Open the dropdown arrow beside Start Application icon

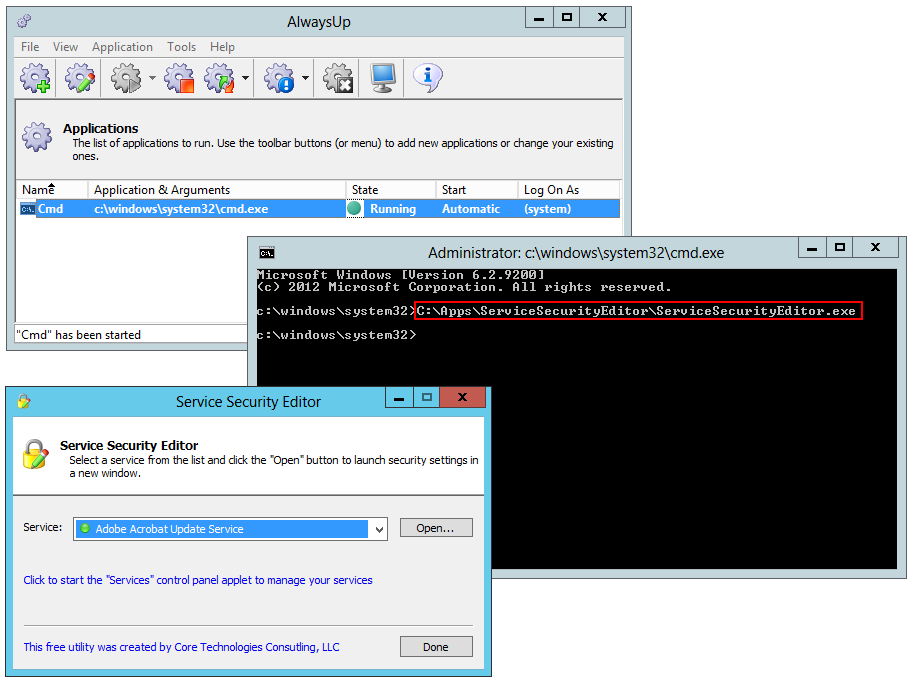pos(152,77)
